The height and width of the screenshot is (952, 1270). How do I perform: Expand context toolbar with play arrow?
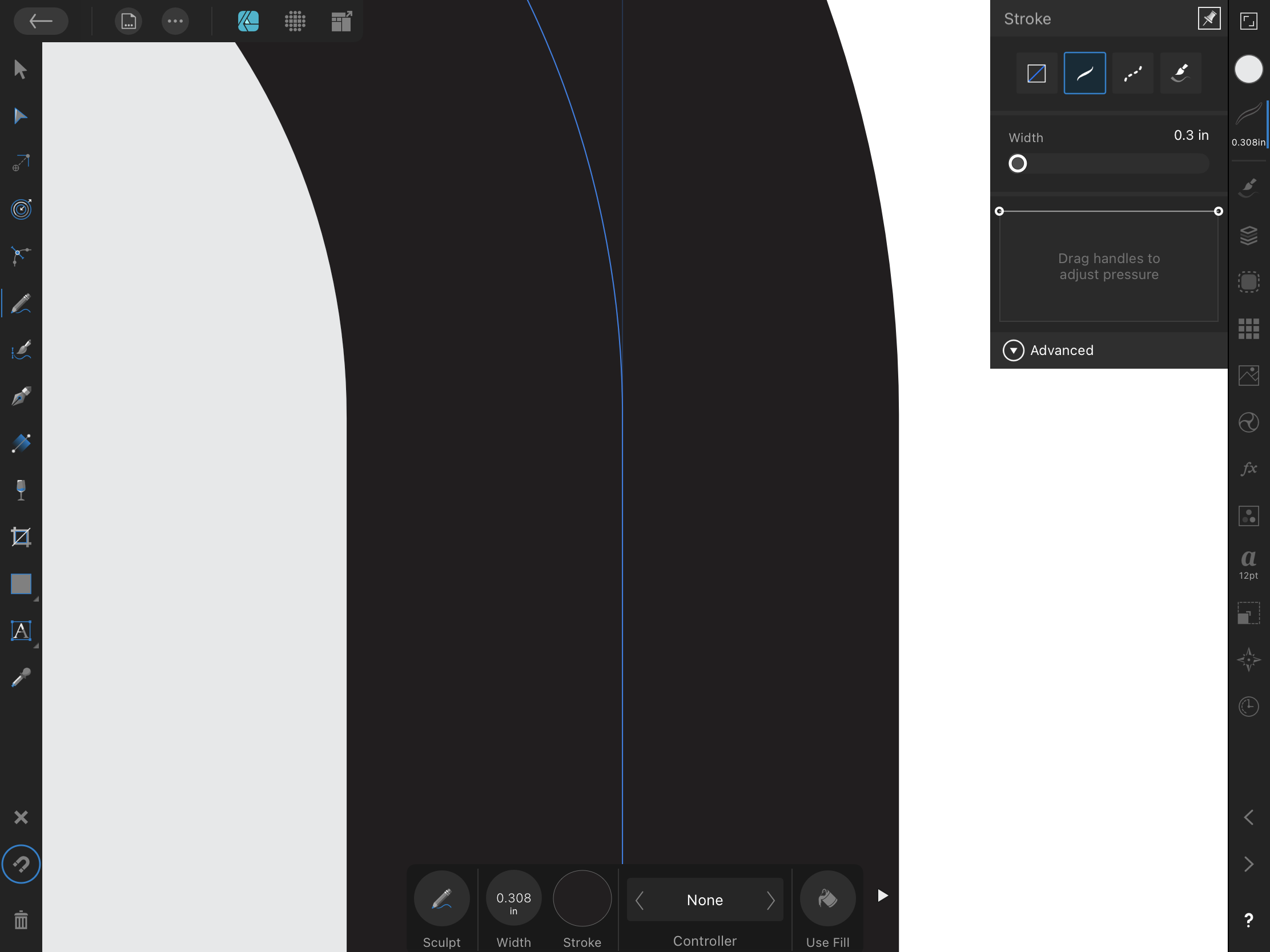[882, 895]
